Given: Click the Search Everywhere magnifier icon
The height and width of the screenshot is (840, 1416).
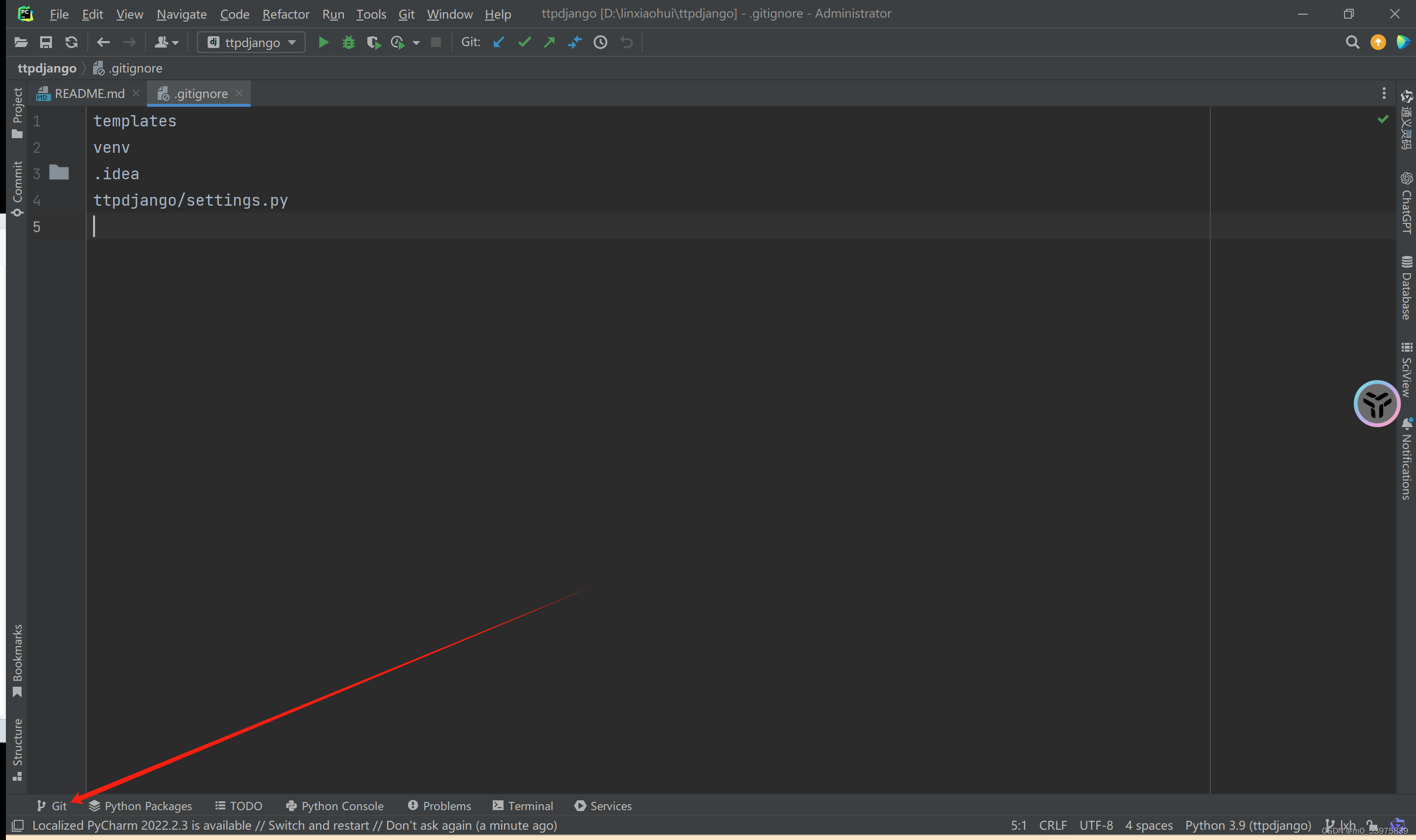Looking at the screenshot, I should coord(1352,43).
